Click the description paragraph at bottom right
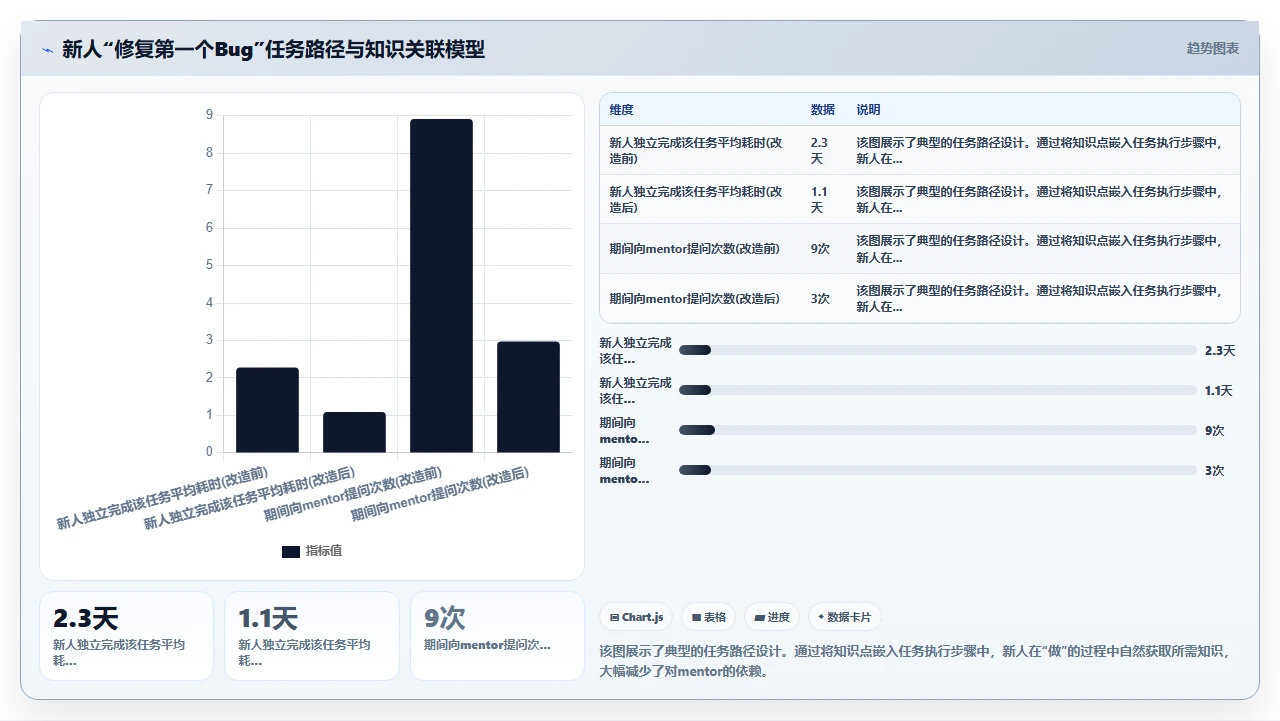The height and width of the screenshot is (721, 1280). pyautogui.click(x=914, y=661)
